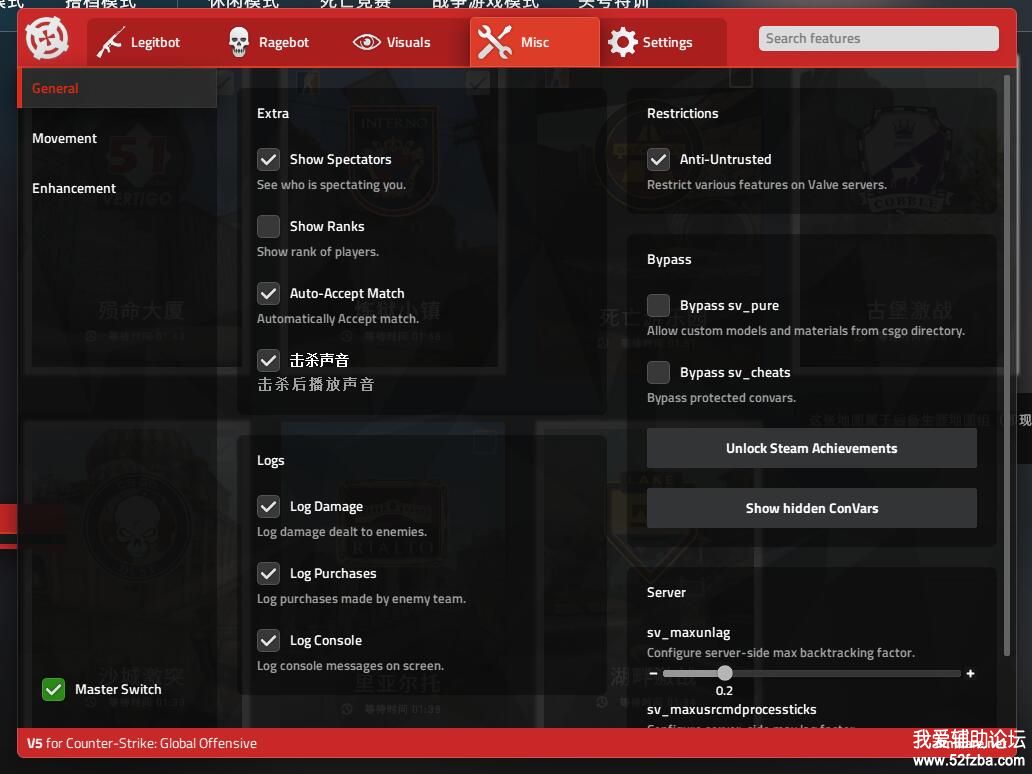Click the crosshair logo icon
Image resolution: width=1032 pixels, height=774 pixels.
coord(47,38)
